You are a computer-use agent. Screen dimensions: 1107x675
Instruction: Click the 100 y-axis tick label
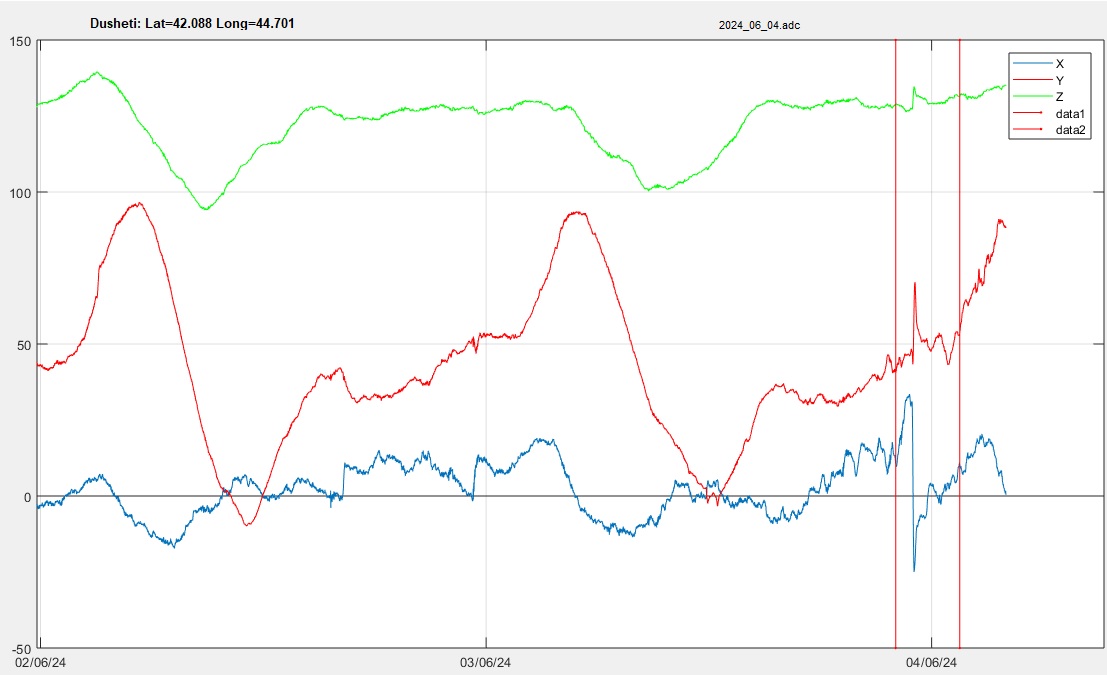point(20,193)
